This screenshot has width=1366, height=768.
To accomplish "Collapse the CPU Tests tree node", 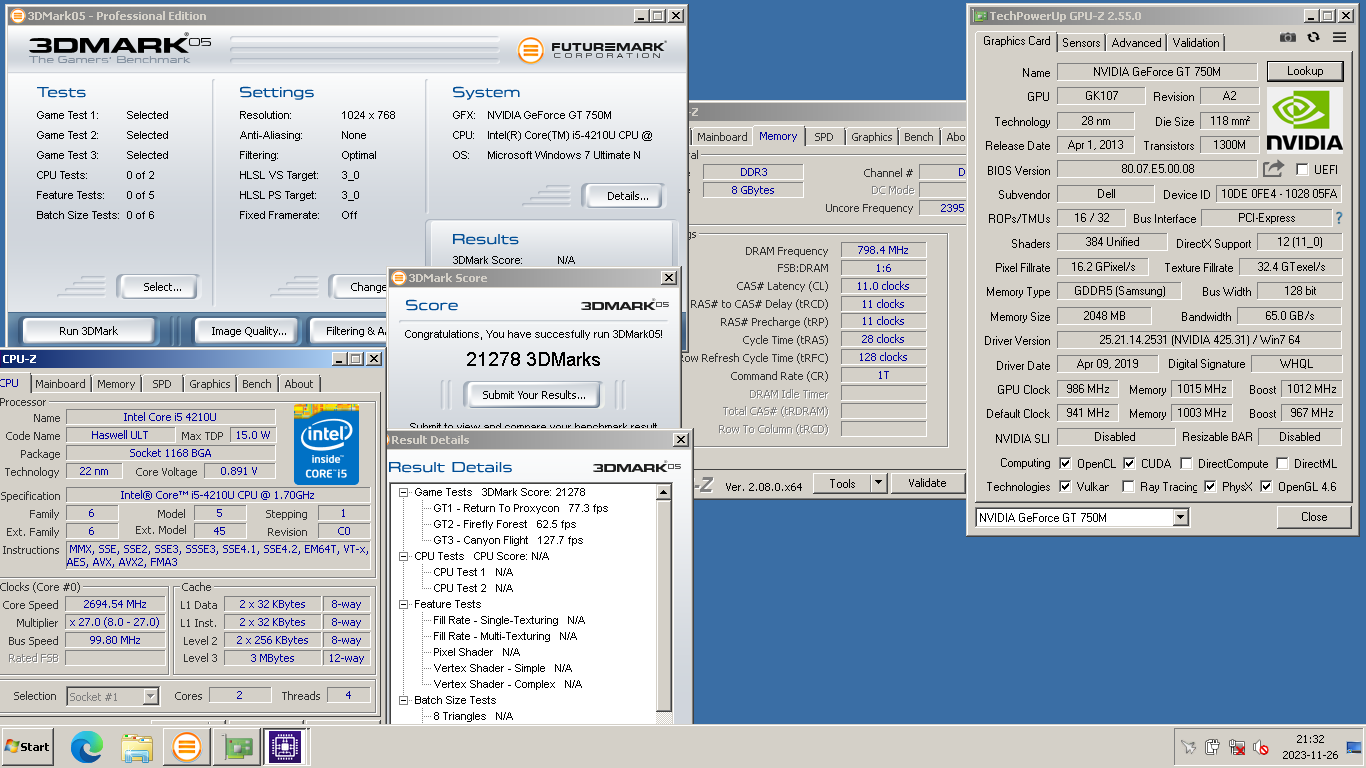I will [404, 556].
